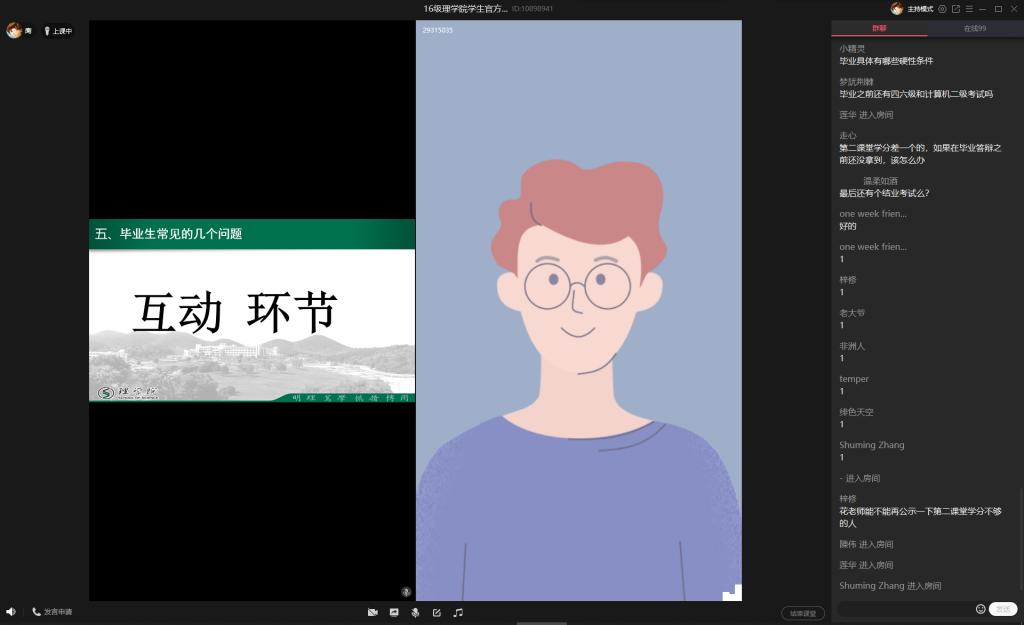Screen dimensions: 1024x625
Task: Click the music note icon
Action: tap(458, 612)
